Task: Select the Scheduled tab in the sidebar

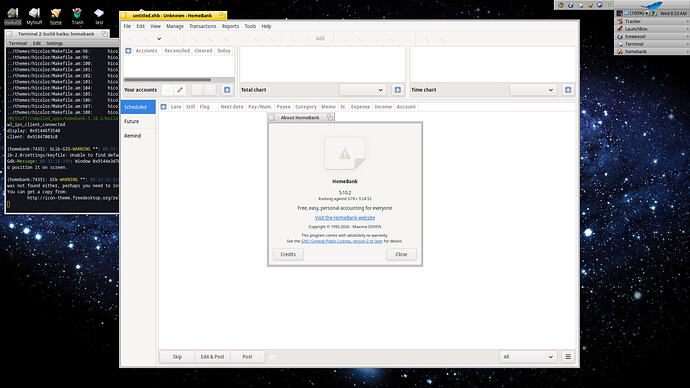Action: 138,107
